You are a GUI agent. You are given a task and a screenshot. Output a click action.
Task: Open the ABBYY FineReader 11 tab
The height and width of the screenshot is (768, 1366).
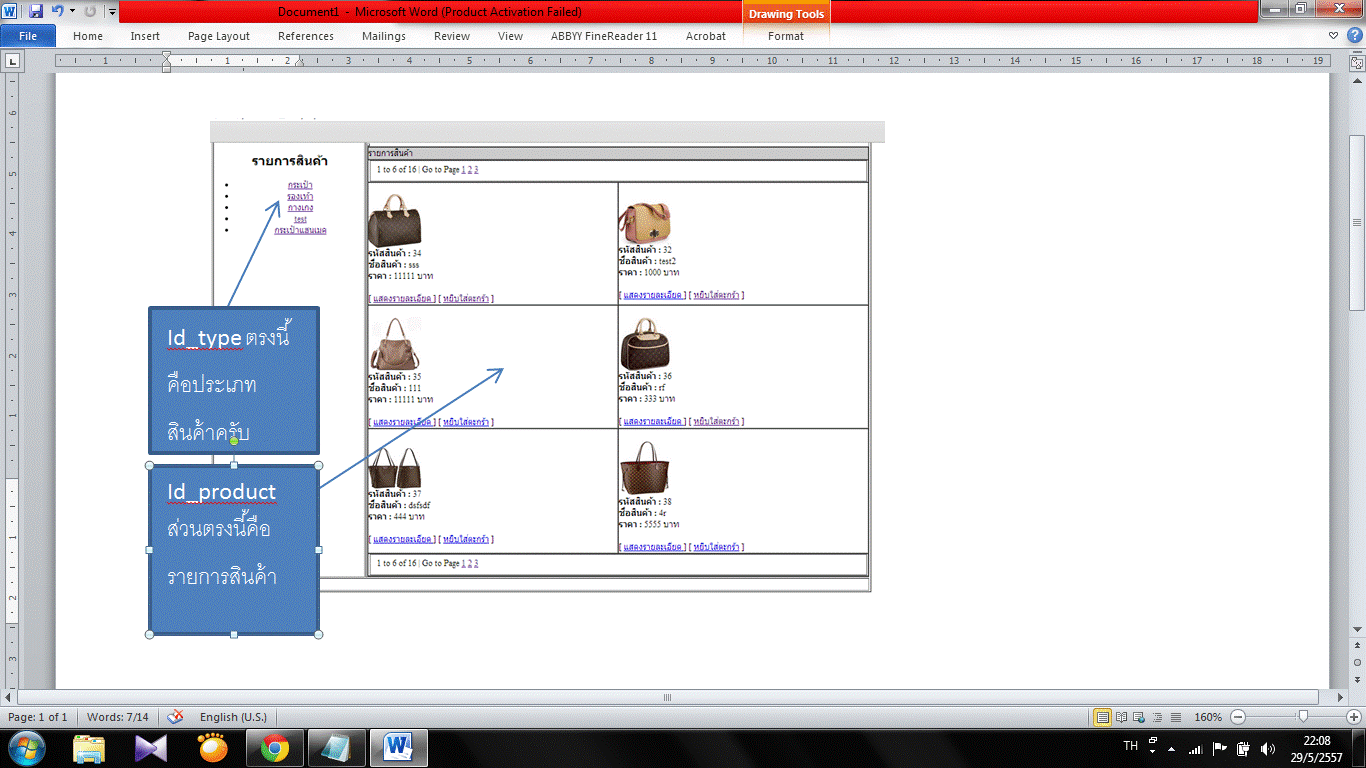click(x=604, y=36)
